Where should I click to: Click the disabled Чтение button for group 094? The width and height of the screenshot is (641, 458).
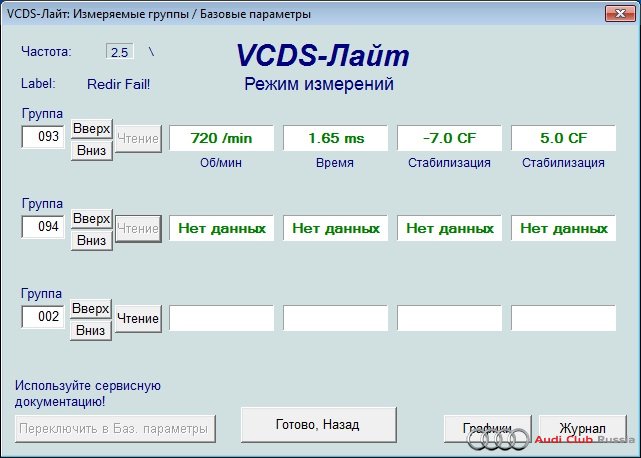click(x=138, y=229)
